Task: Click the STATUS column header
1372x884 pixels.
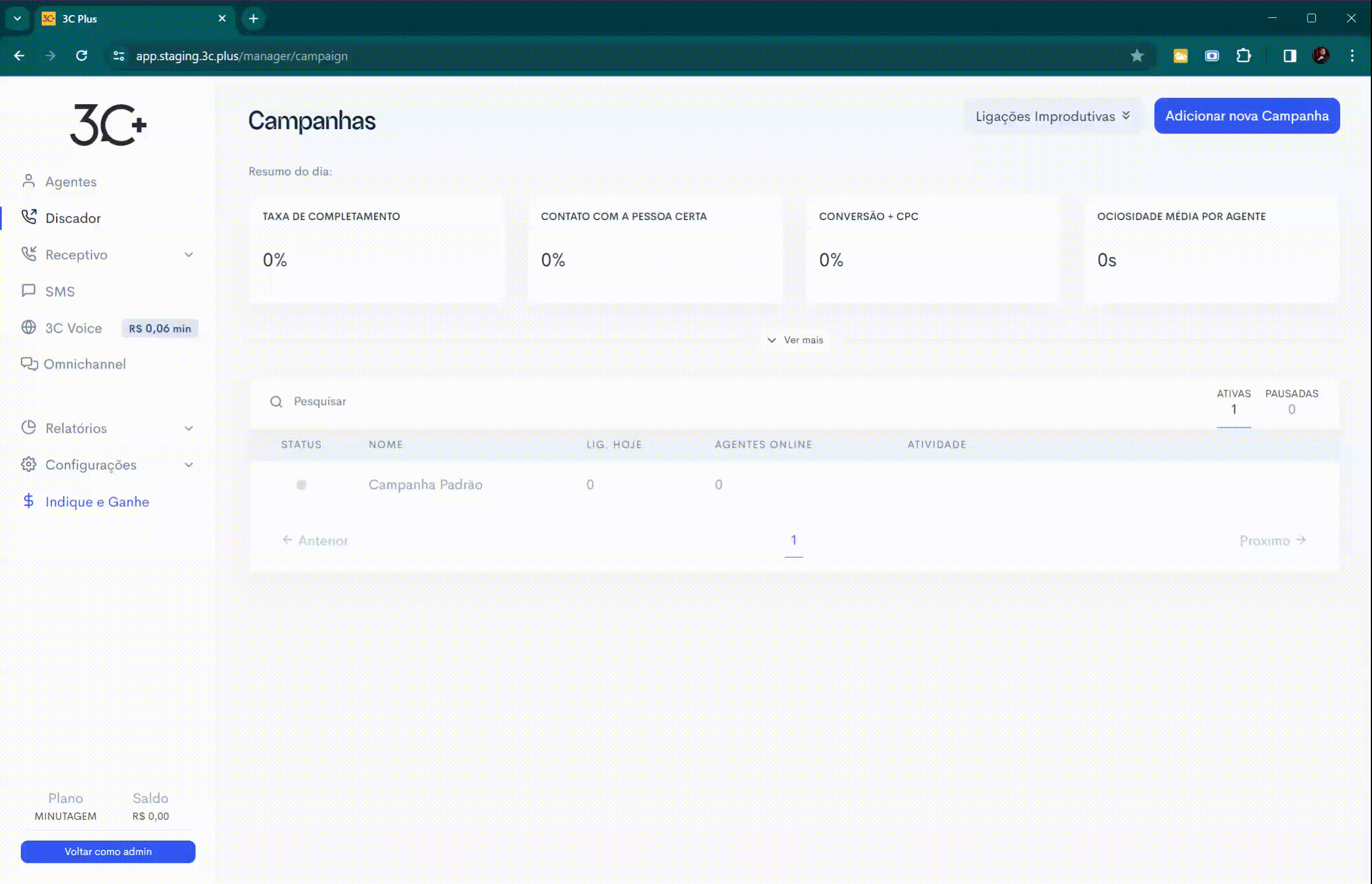Action: coord(301,444)
